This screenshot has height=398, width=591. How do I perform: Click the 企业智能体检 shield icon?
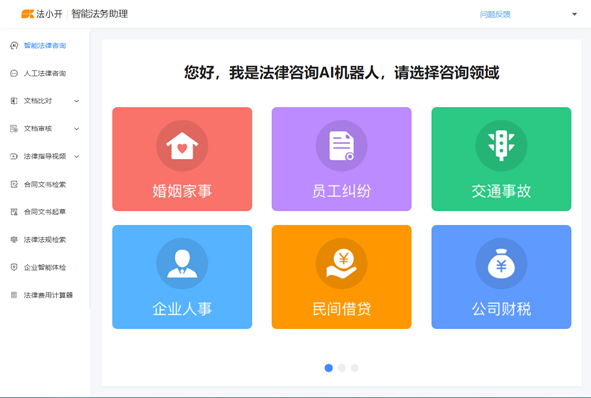coord(14,267)
